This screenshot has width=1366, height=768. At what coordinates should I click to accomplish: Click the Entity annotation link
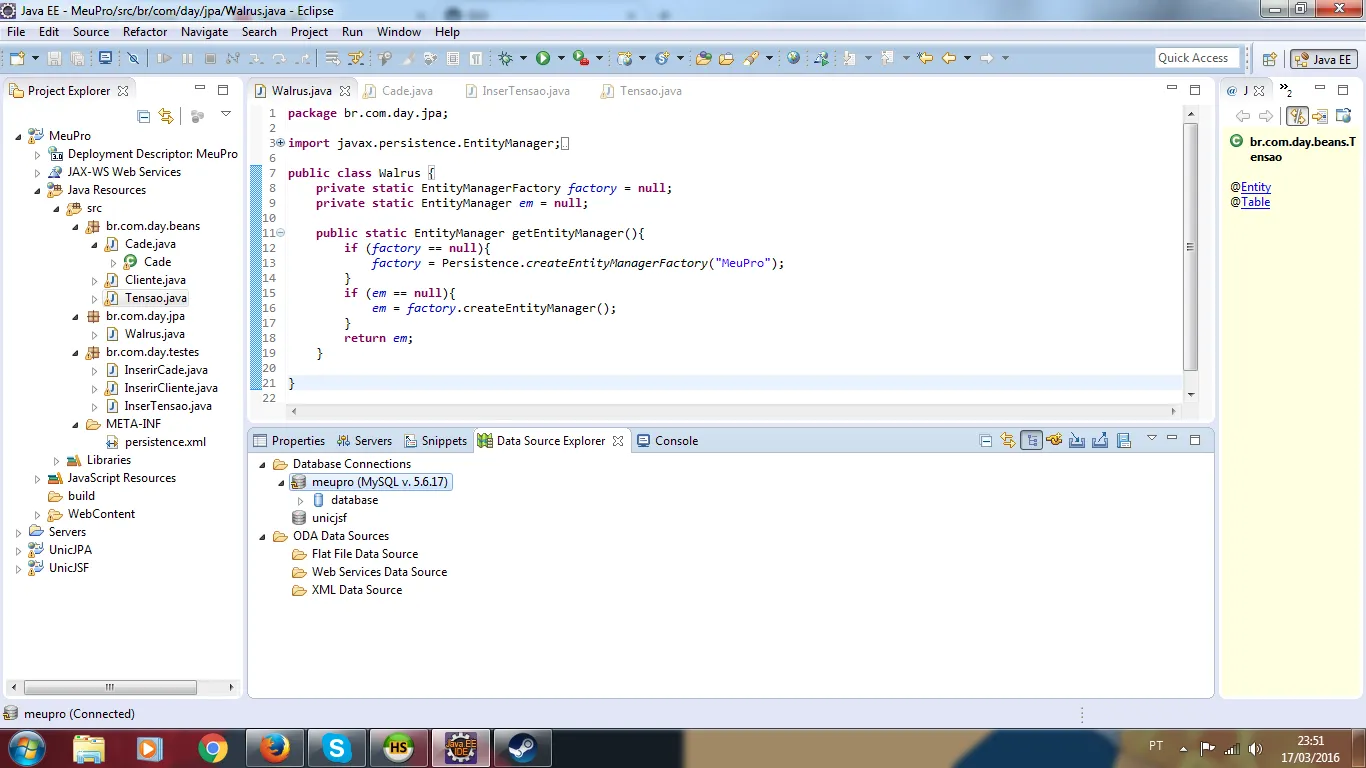click(1256, 187)
